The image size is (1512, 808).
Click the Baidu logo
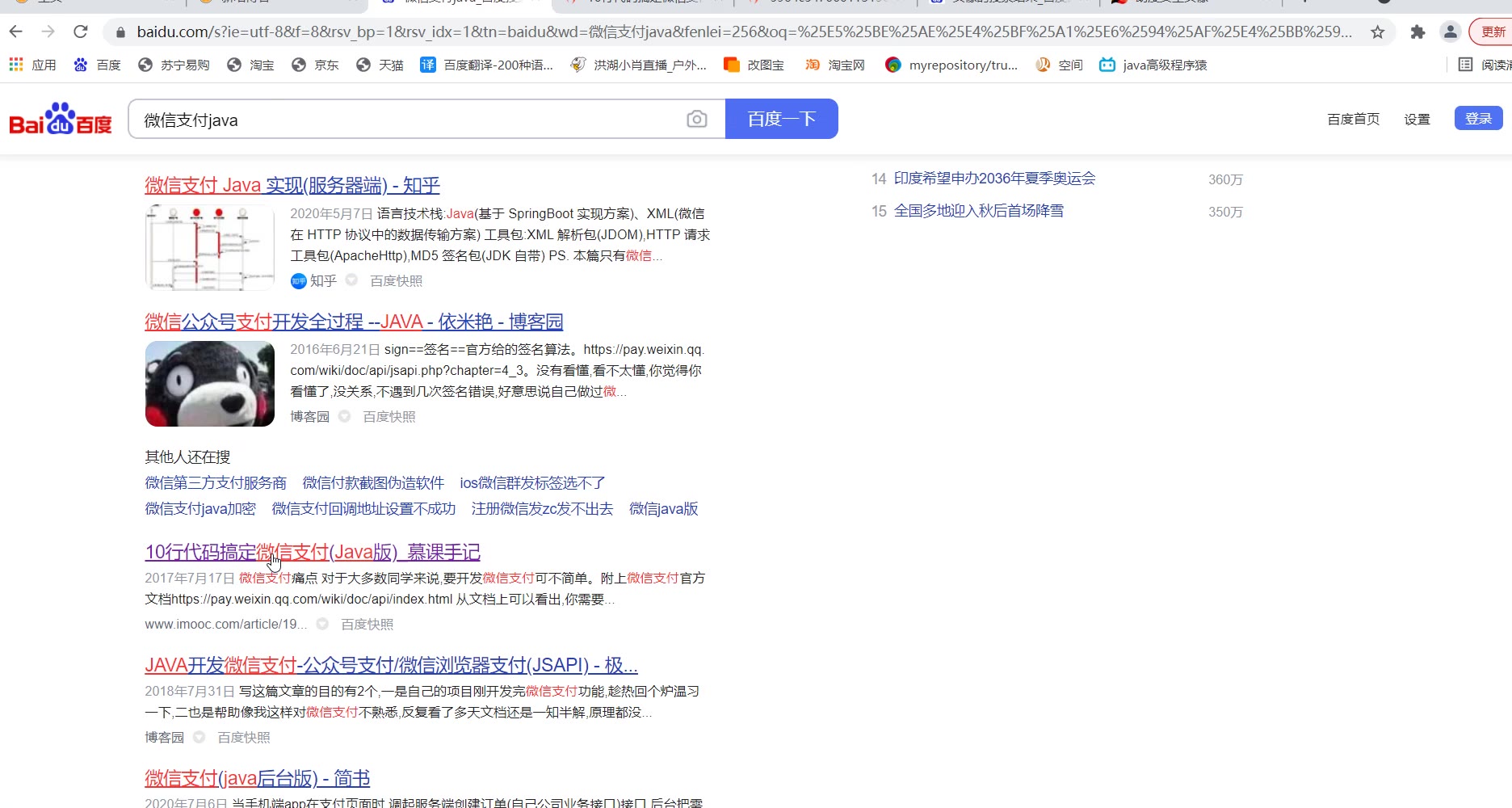click(61, 119)
